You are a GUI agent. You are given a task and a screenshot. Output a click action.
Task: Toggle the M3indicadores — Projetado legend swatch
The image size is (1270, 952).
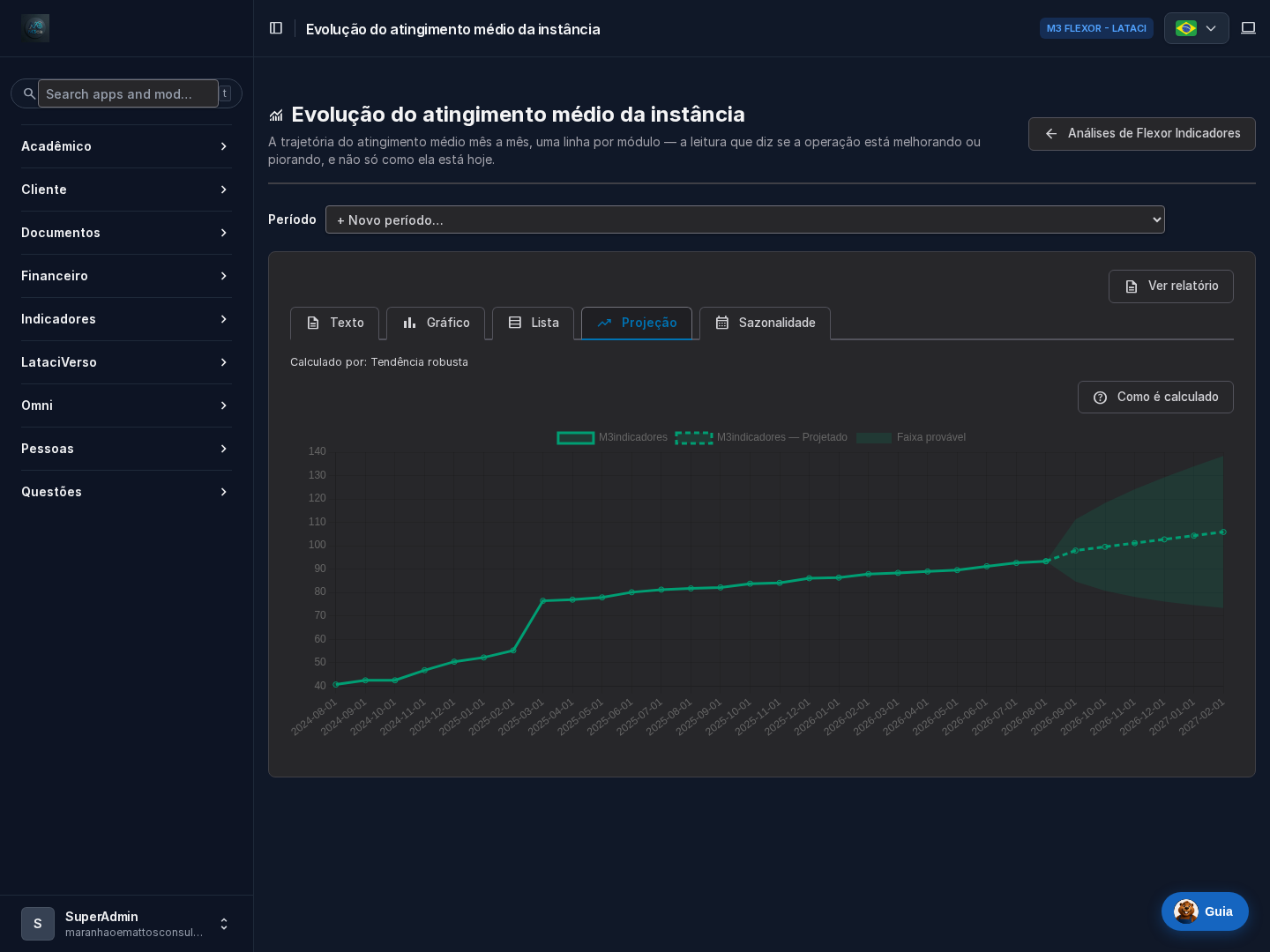(x=694, y=438)
